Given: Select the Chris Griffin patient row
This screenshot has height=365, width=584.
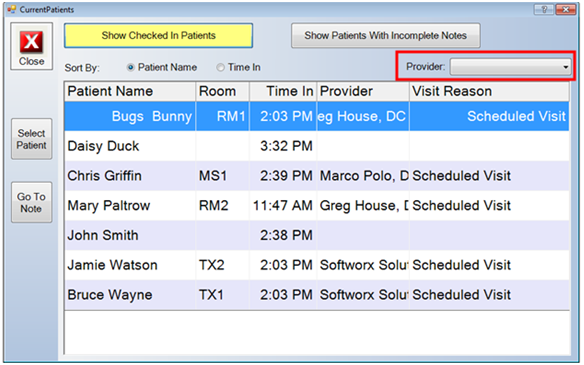Looking at the screenshot, I should [x=317, y=176].
